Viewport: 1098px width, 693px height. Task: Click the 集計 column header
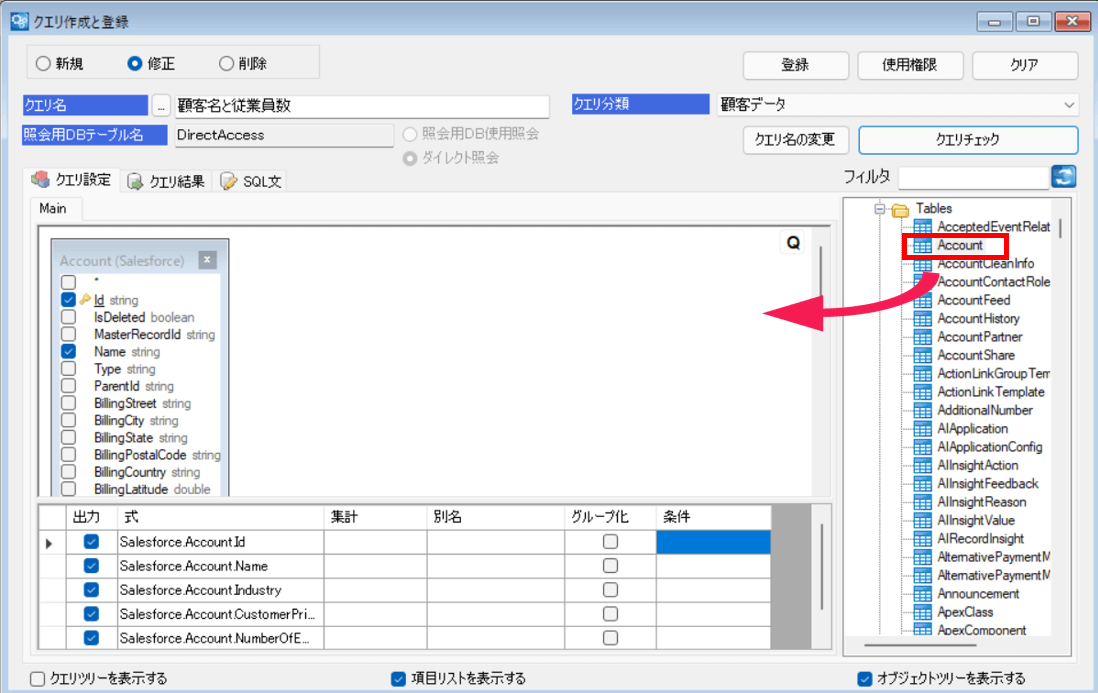(375, 517)
